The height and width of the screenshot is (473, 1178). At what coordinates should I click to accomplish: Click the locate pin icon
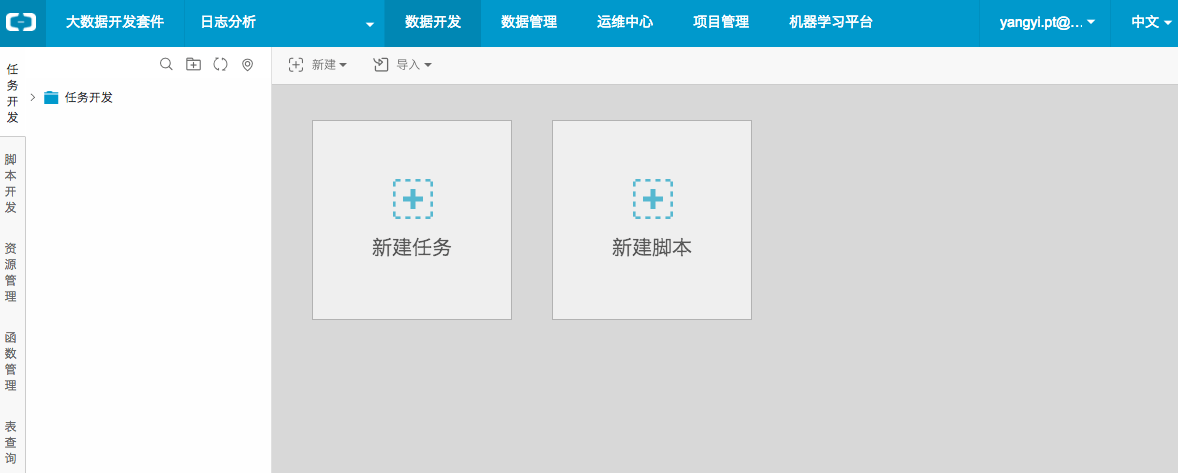tap(247, 65)
